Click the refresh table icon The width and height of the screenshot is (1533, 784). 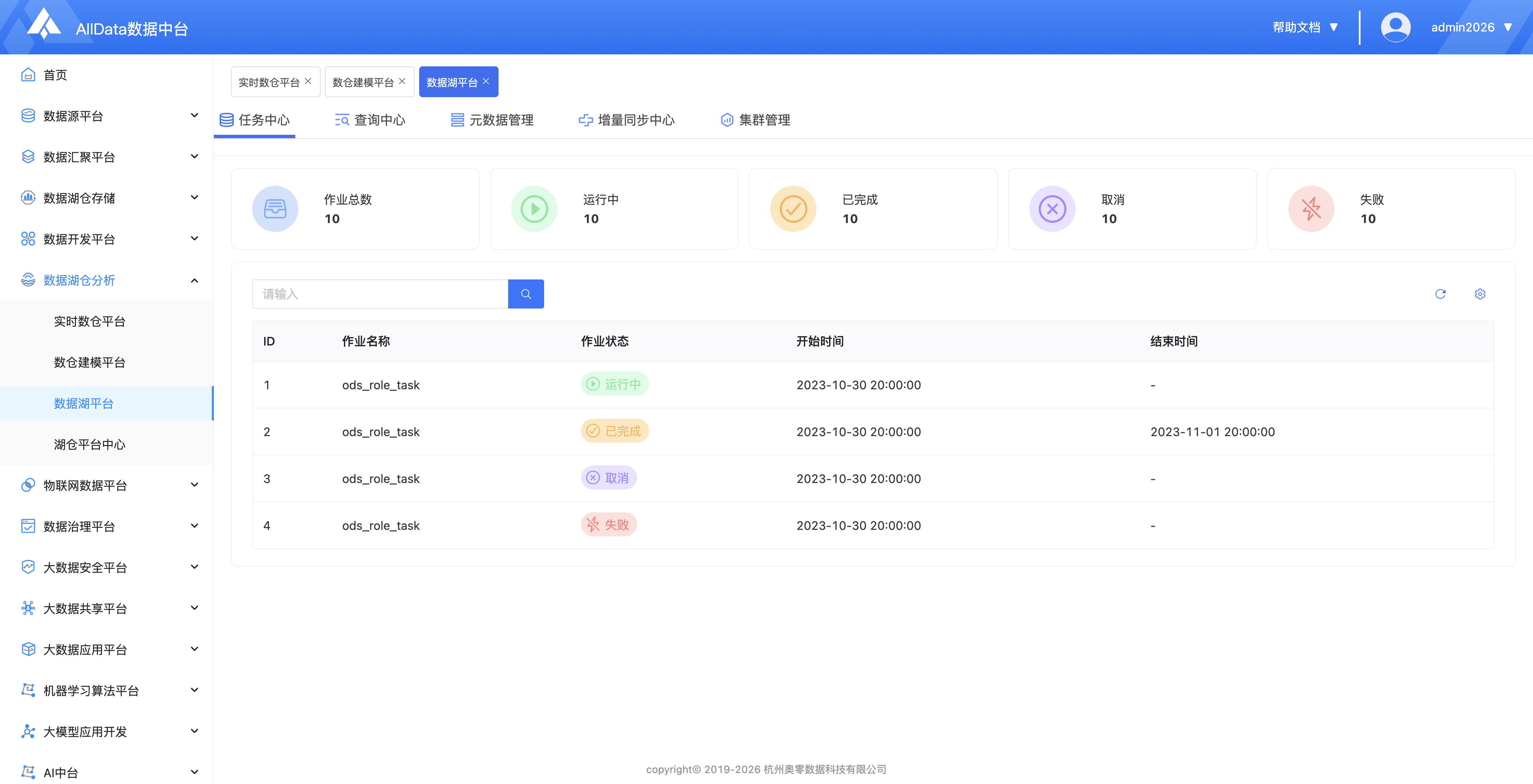point(1440,294)
